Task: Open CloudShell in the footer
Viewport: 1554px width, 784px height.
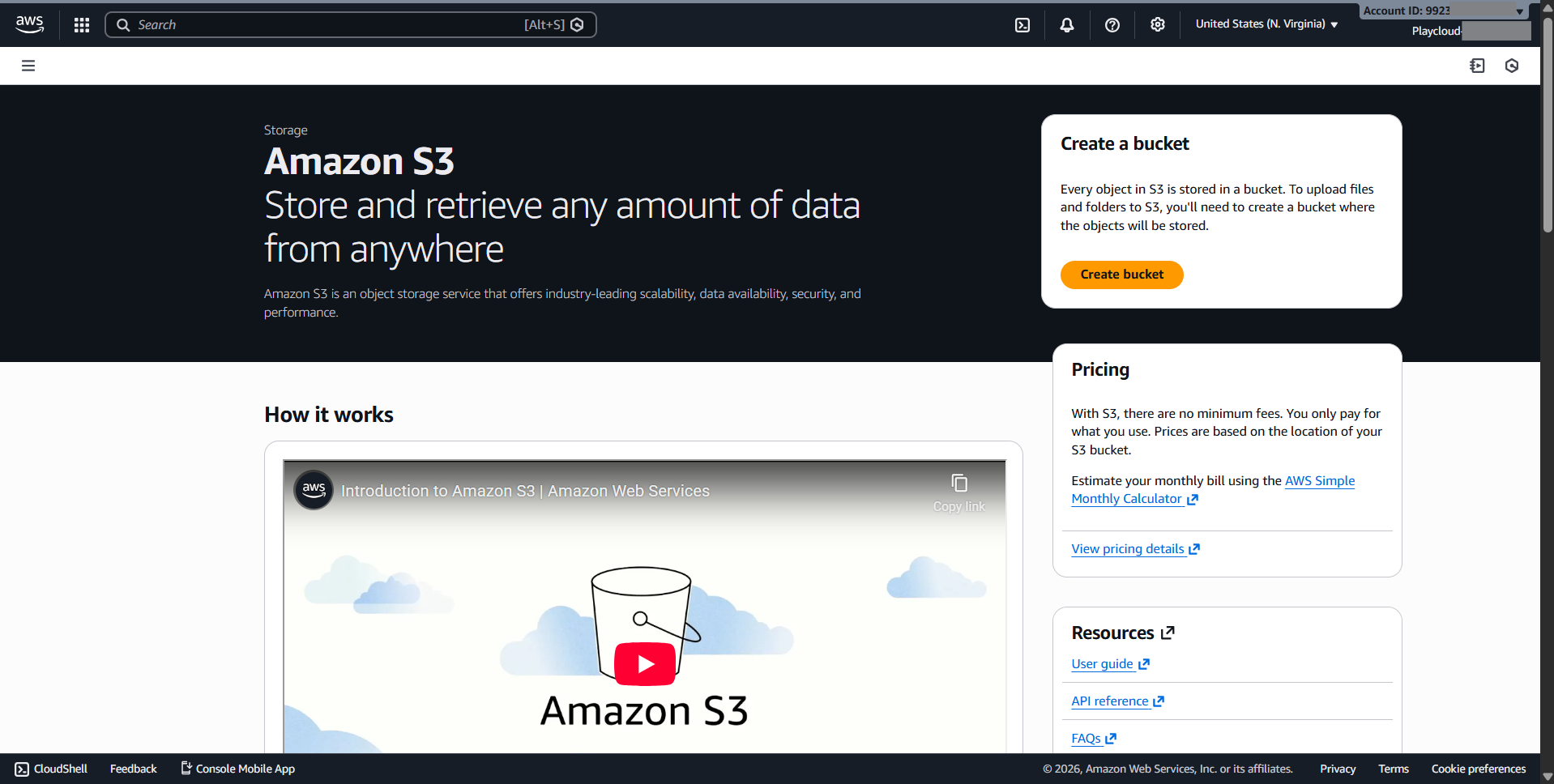Action: tap(51, 769)
